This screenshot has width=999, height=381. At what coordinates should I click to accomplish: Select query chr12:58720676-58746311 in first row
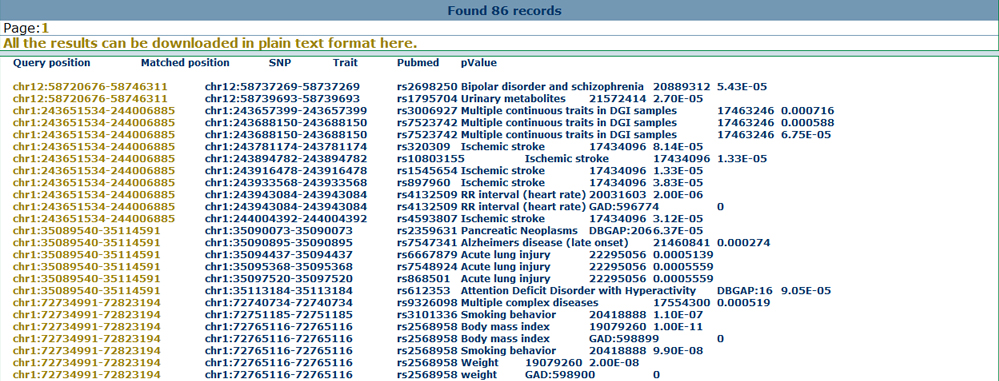coord(90,86)
